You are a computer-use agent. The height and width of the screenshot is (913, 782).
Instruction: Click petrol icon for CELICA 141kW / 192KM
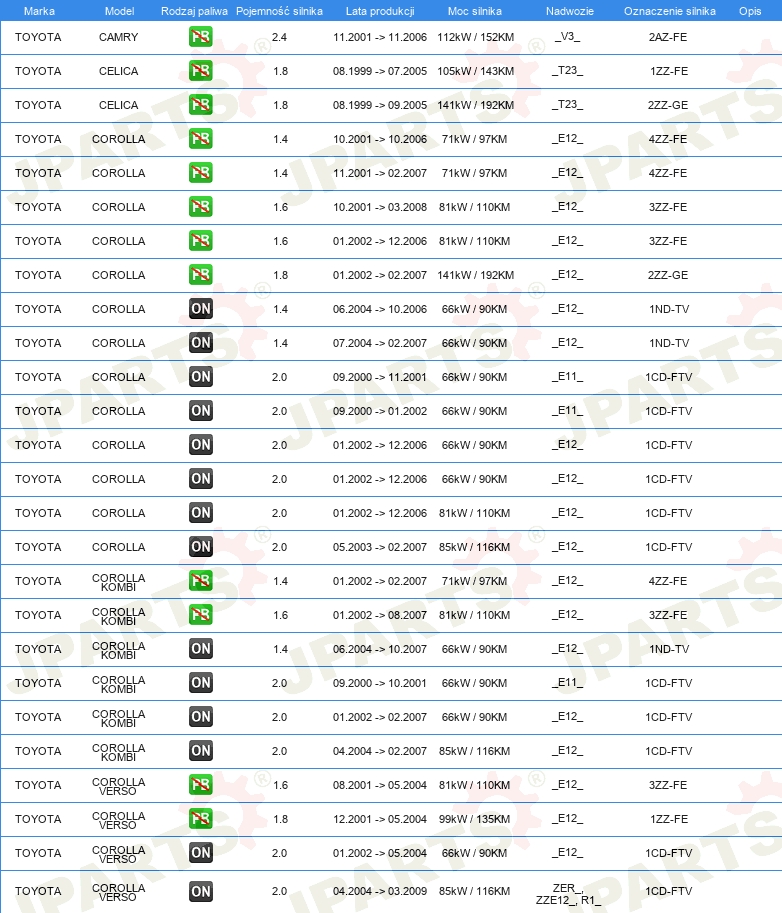click(x=200, y=105)
